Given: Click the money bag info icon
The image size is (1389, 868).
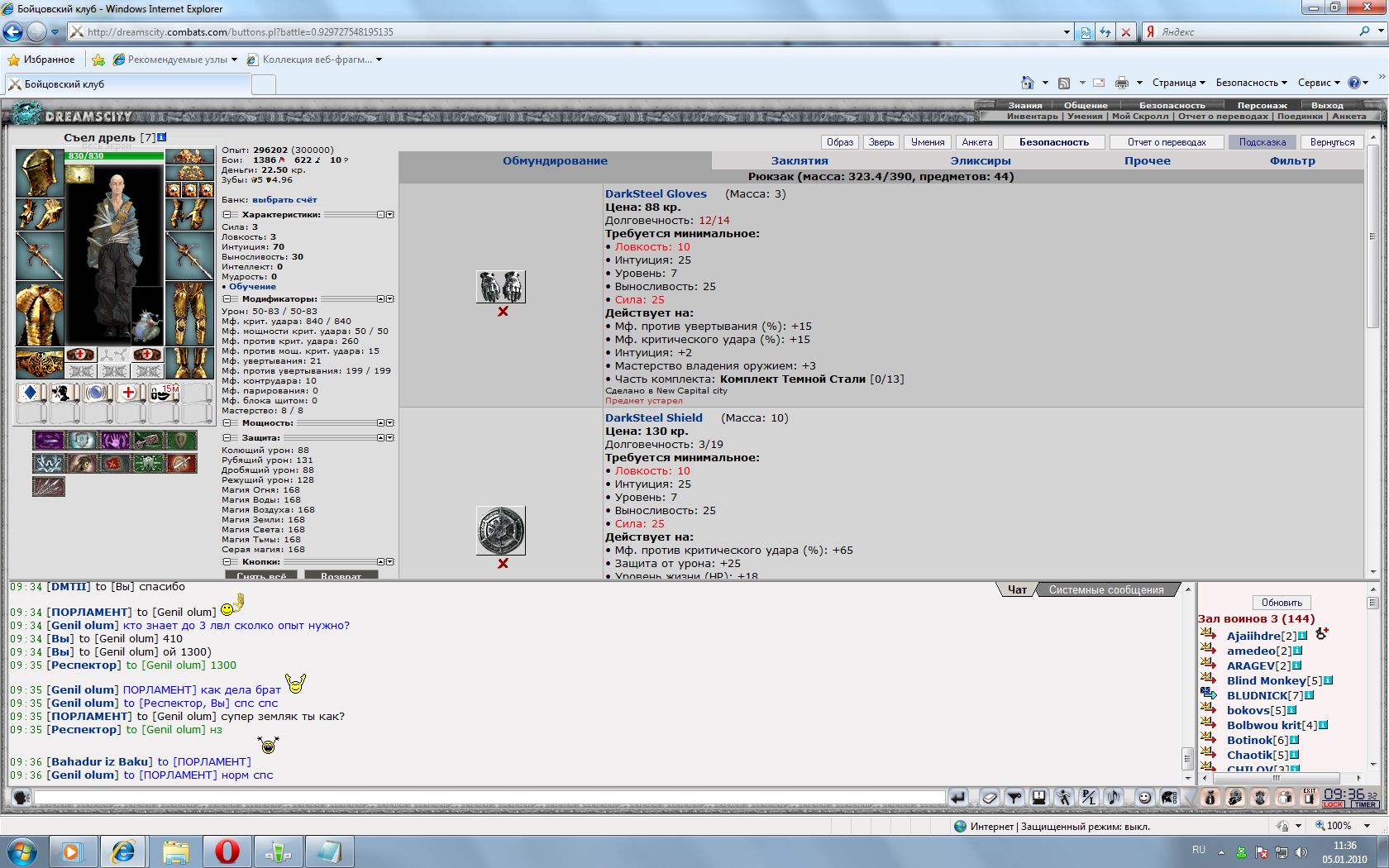Looking at the screenshot, I should [1210, 798].
